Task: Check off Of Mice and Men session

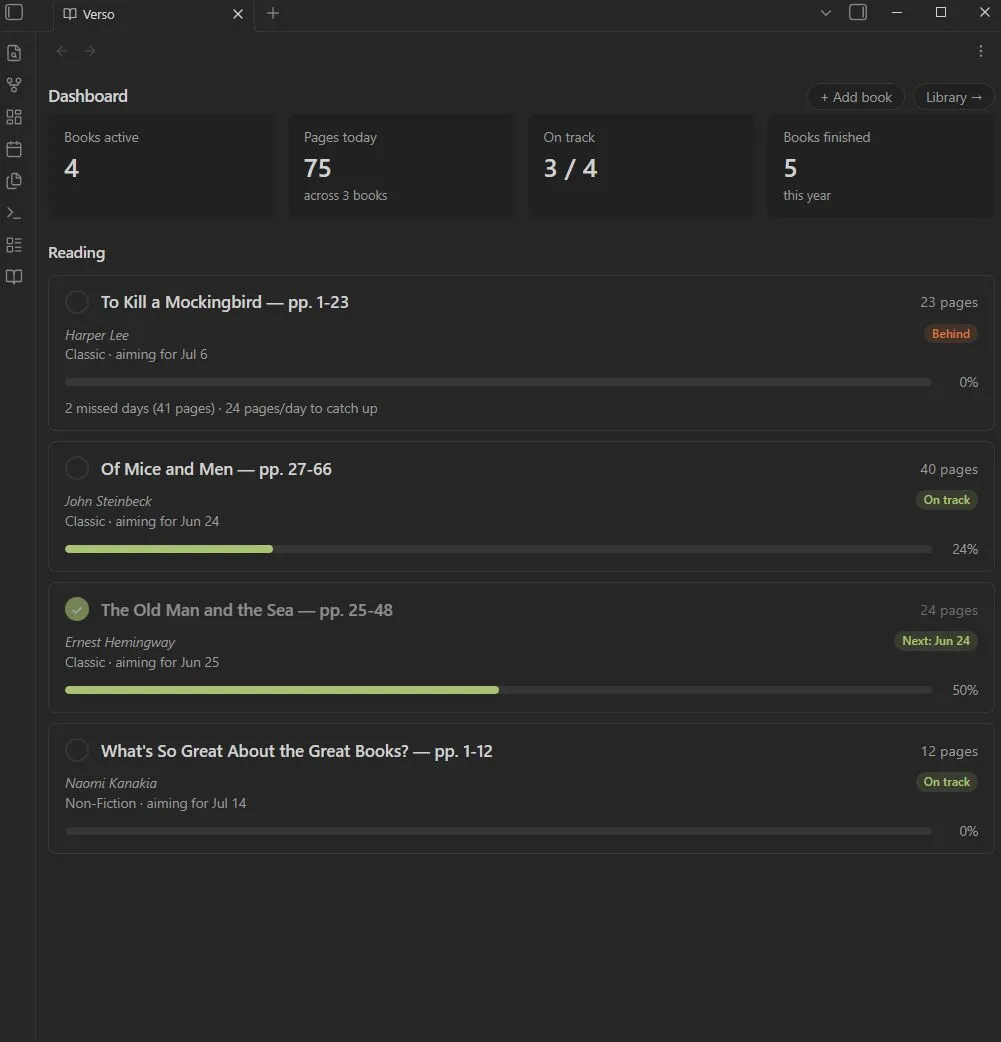Action: [77, 469]
